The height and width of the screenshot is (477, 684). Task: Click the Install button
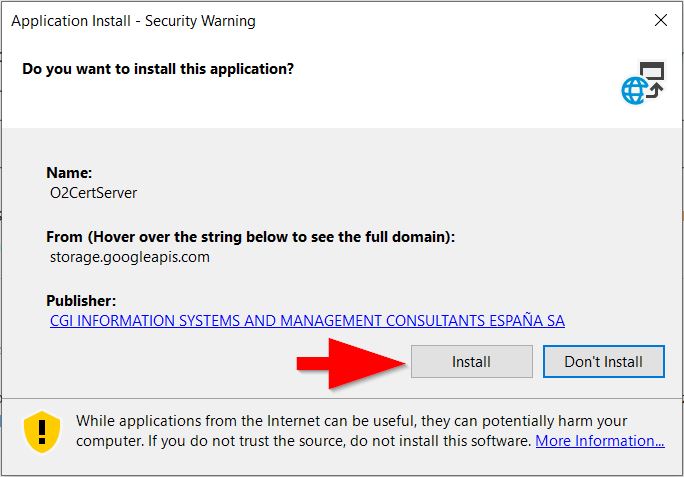pyautogui.click(x=472, y=361)
